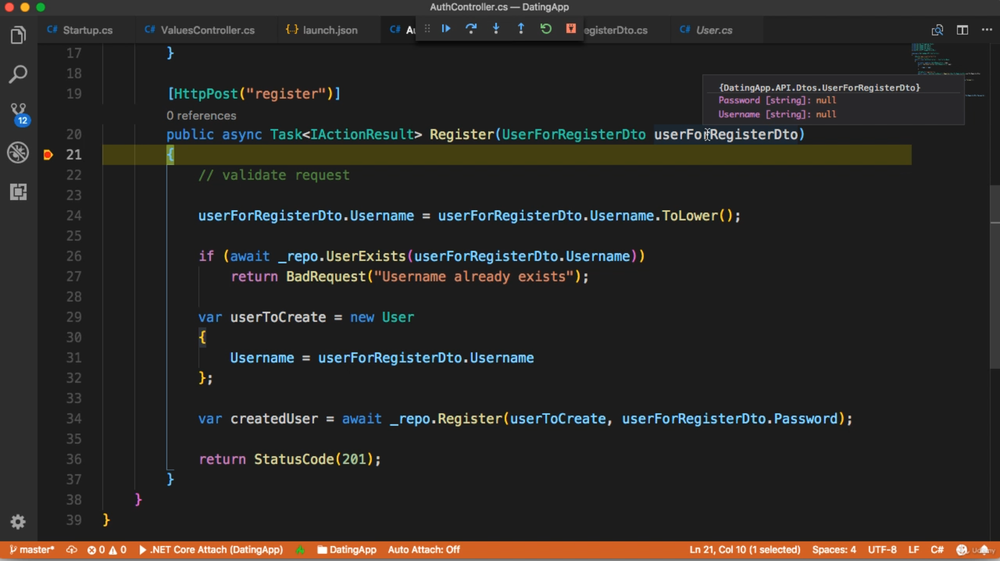Open changes icon in the editor title bar
Screen dimensions: 1000x561
click(937, 30)
